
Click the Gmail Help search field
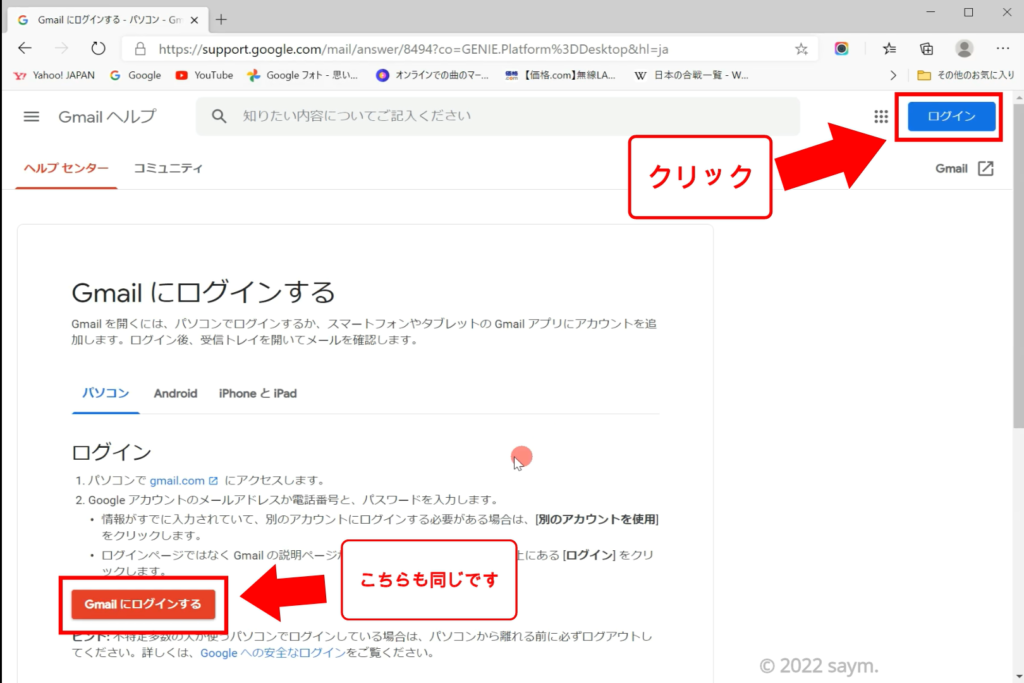(x=500, y=116)
